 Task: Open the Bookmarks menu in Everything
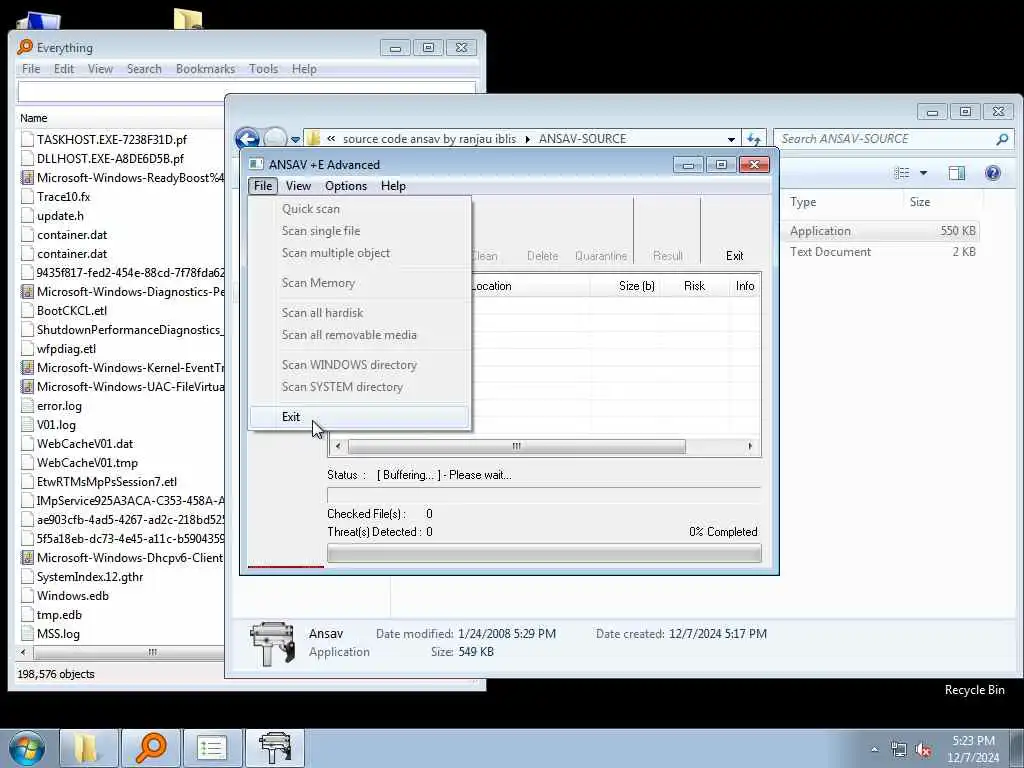pos(205,69)
